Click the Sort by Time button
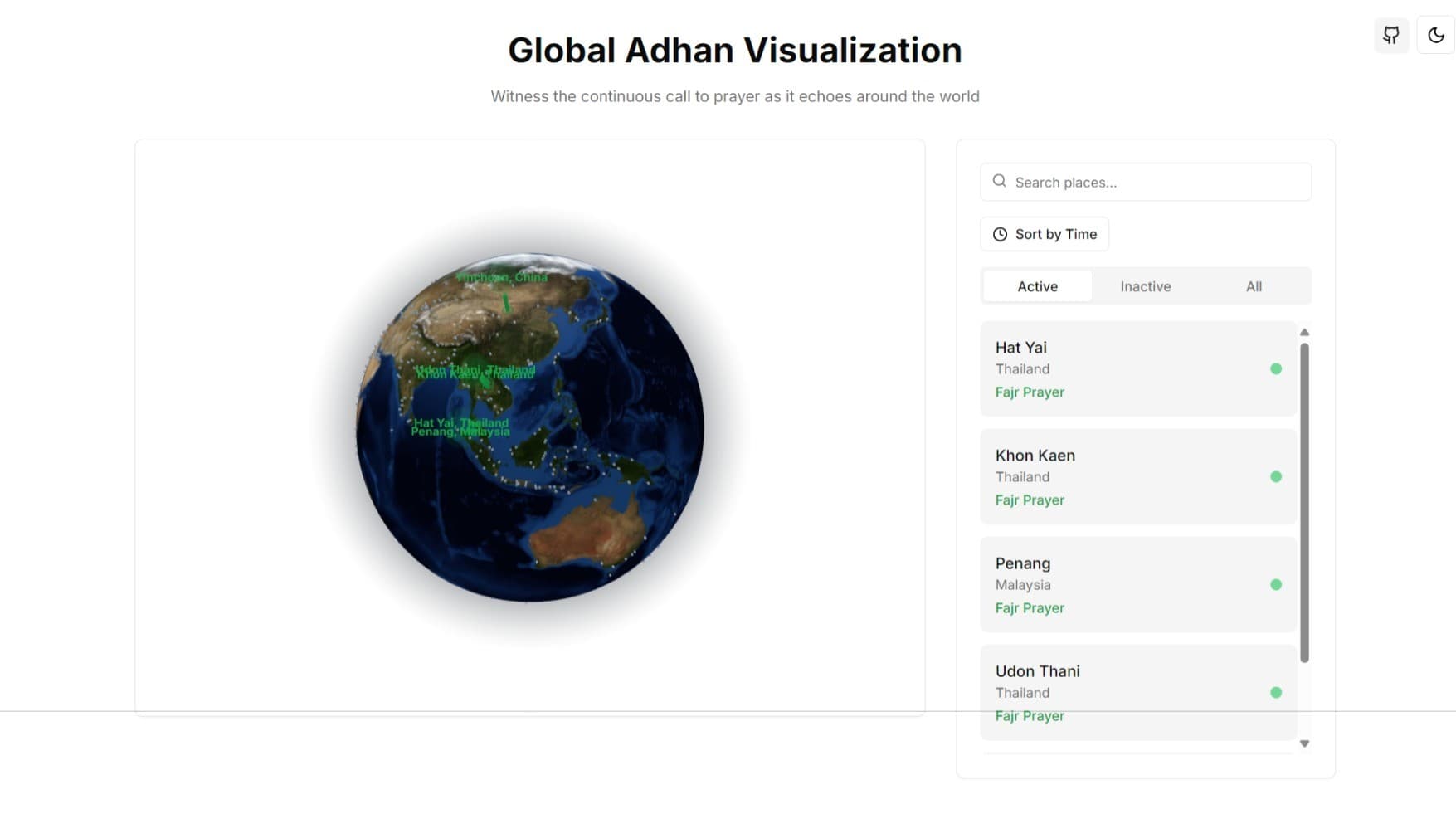This screenshot has height=819, width=1456. (x=1044, y=234)
